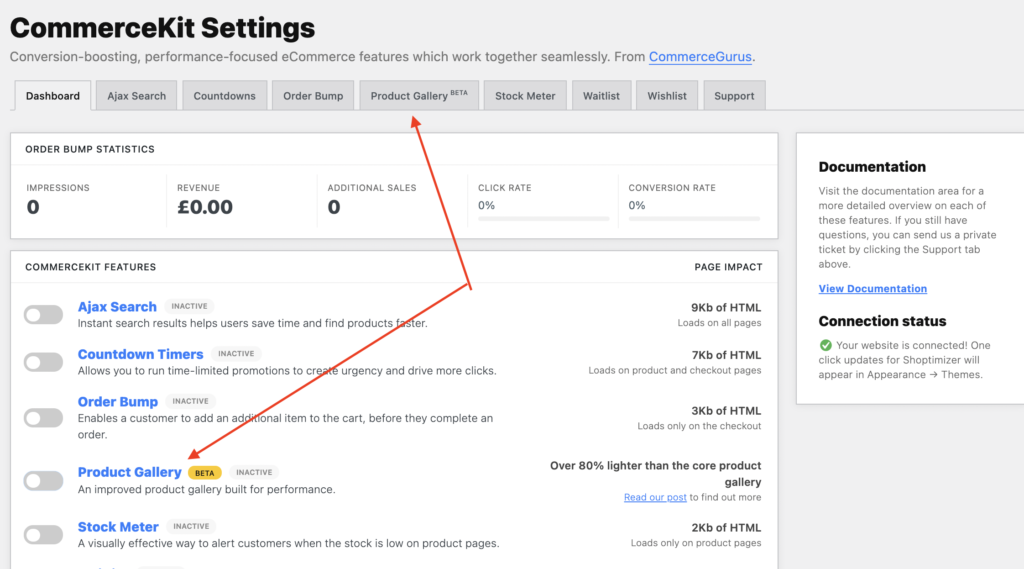Screen dimensions: 1024x569
Task: Click the INACTIVE badge beside Countdown Timers
Action: point(236,353)
